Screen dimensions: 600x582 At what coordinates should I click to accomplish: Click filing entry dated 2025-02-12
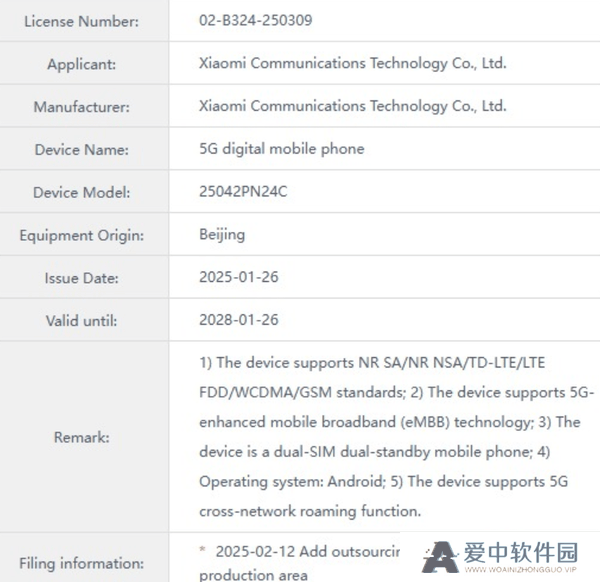[x=300, y=552]
